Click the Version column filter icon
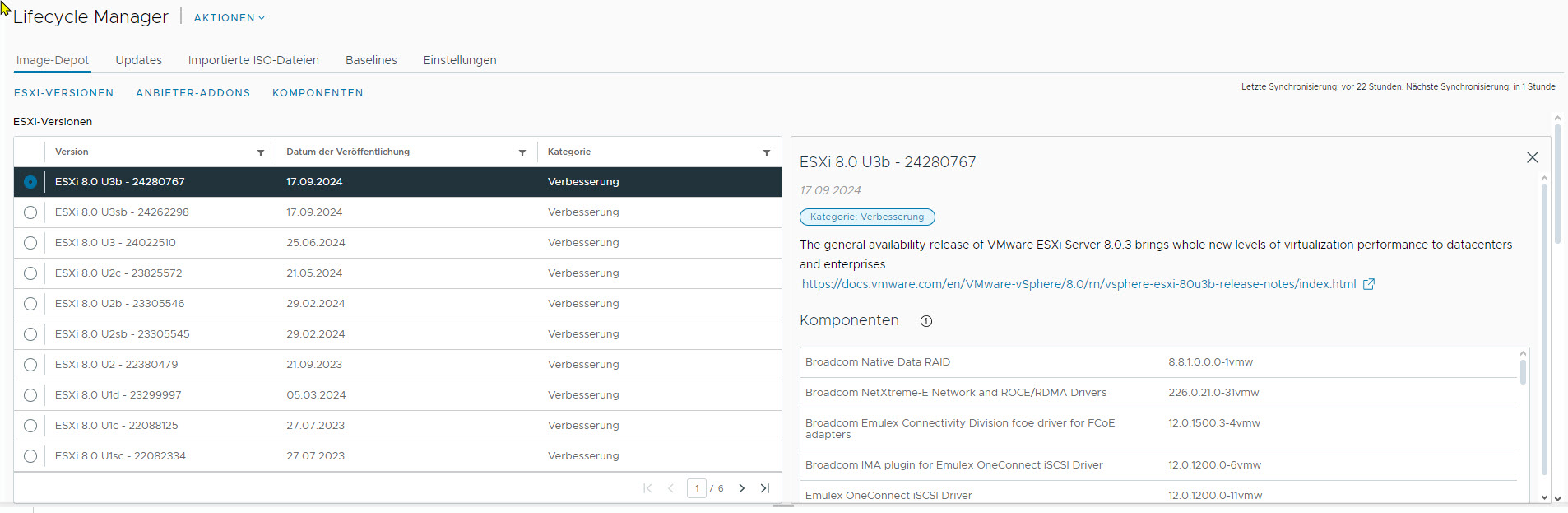1568x513 pixels. tap(261, 153)
